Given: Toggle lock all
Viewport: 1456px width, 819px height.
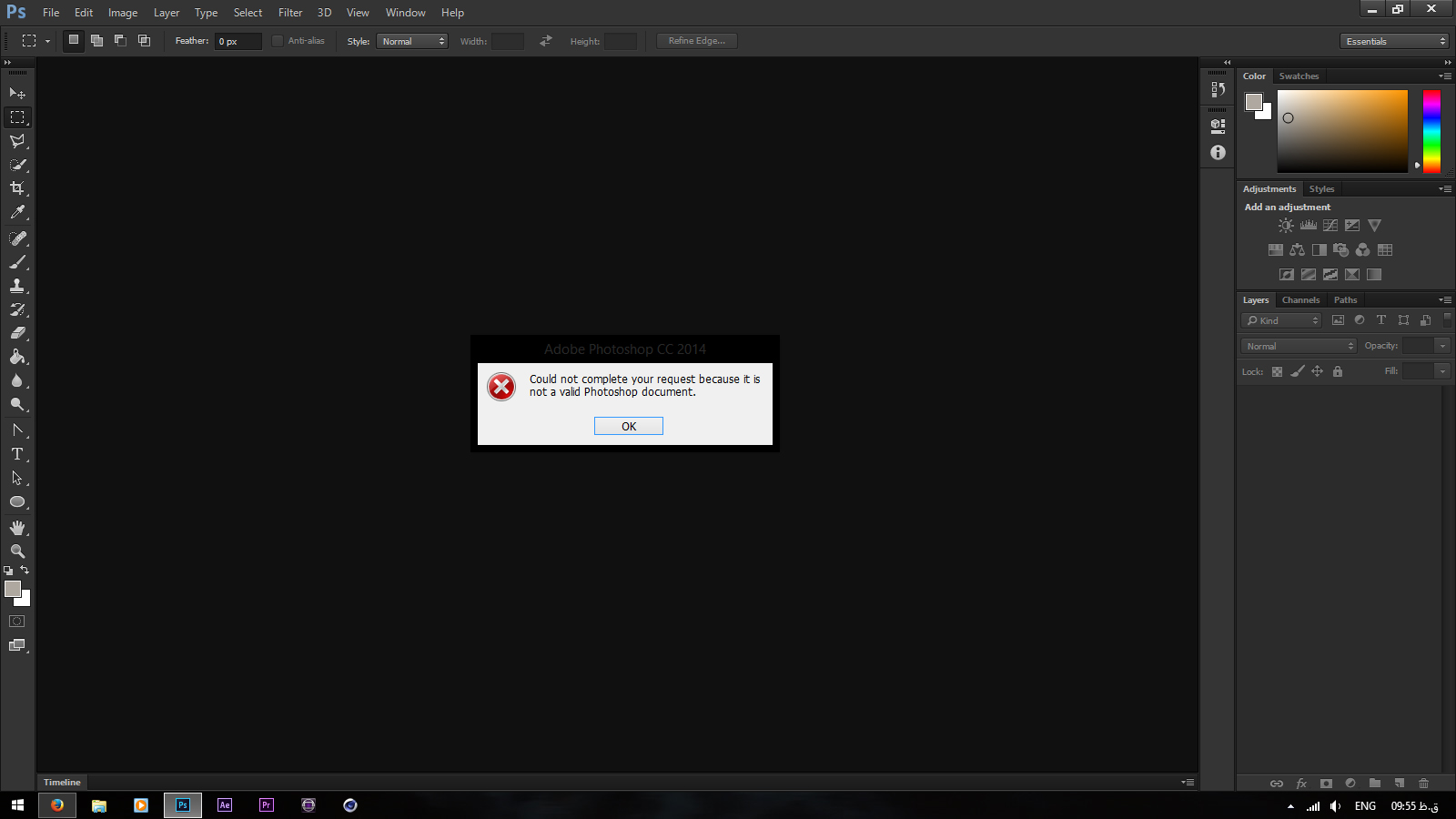Looking at the screenshot, I should pyautogui.click(x=1337, y=371).
